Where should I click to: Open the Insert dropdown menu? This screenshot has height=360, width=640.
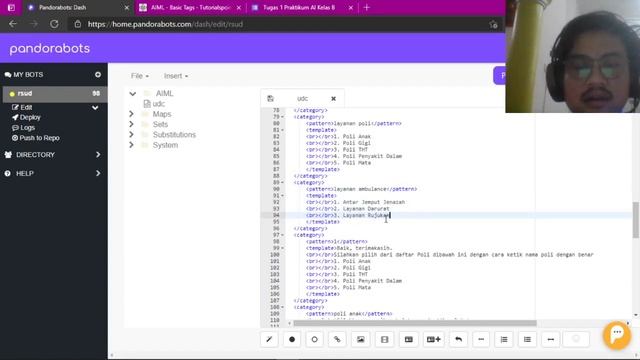(x=176, y=76)
